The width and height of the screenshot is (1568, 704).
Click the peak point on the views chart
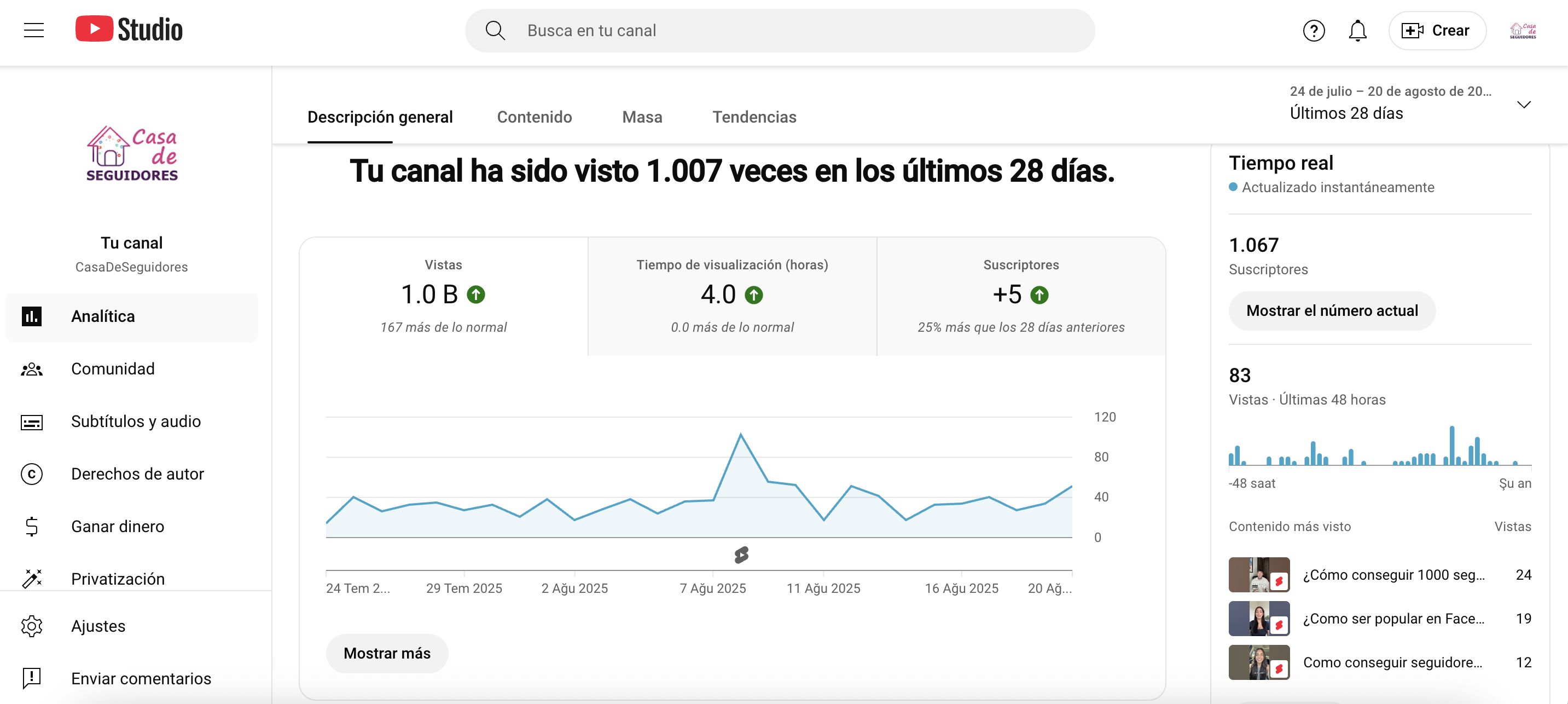point(740,434)
